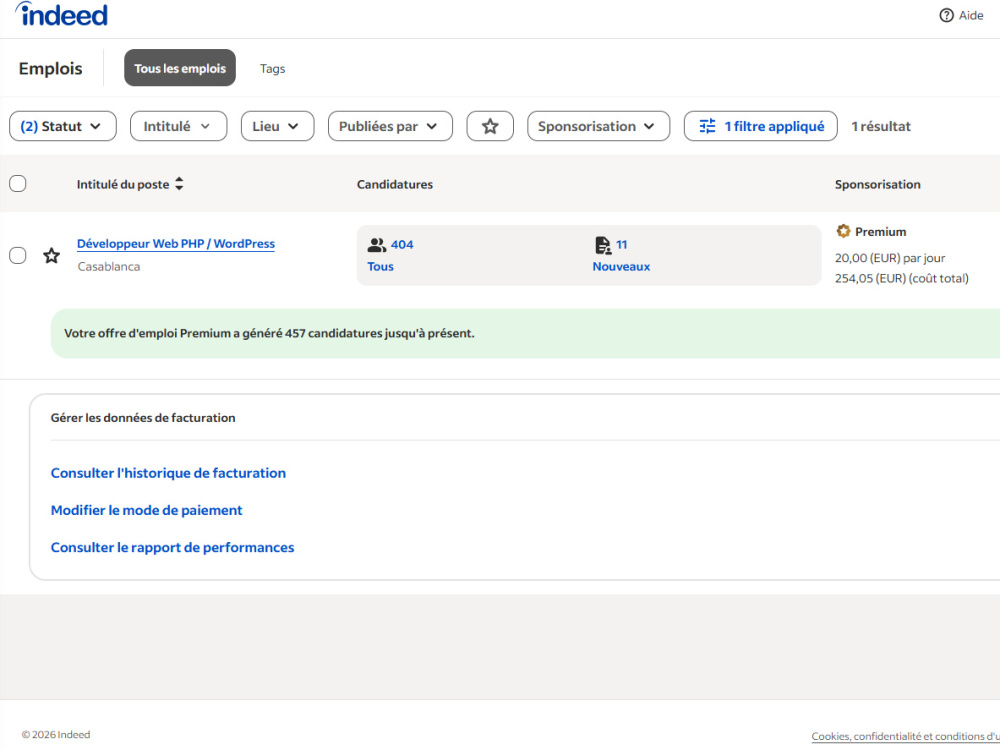
Task: Expand the Statut filter dropdown
Action: pos(62,126)
